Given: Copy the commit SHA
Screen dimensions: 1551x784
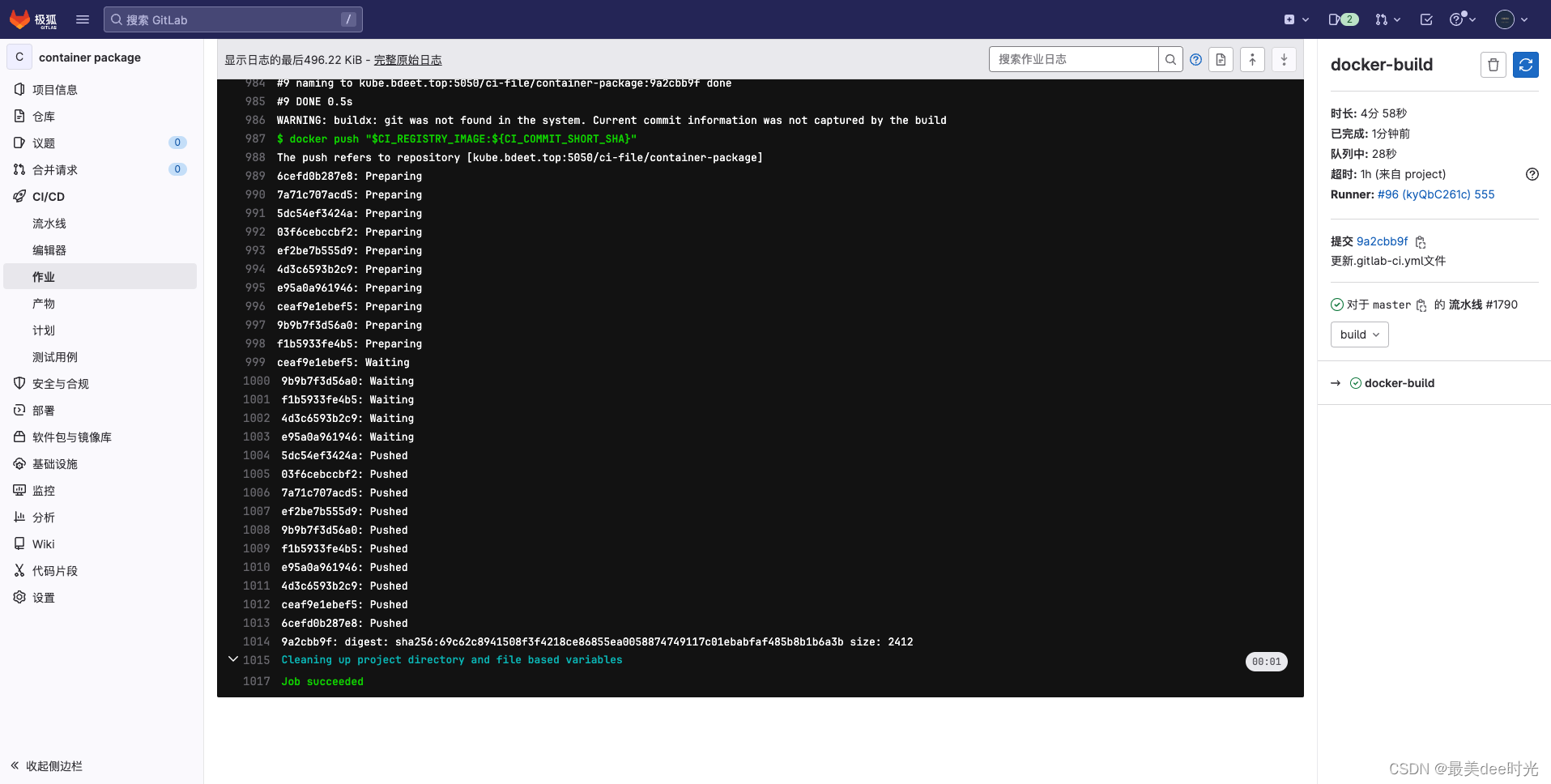Looking at the screenshot, I should pyautogui.click(x=1421, y=242).
